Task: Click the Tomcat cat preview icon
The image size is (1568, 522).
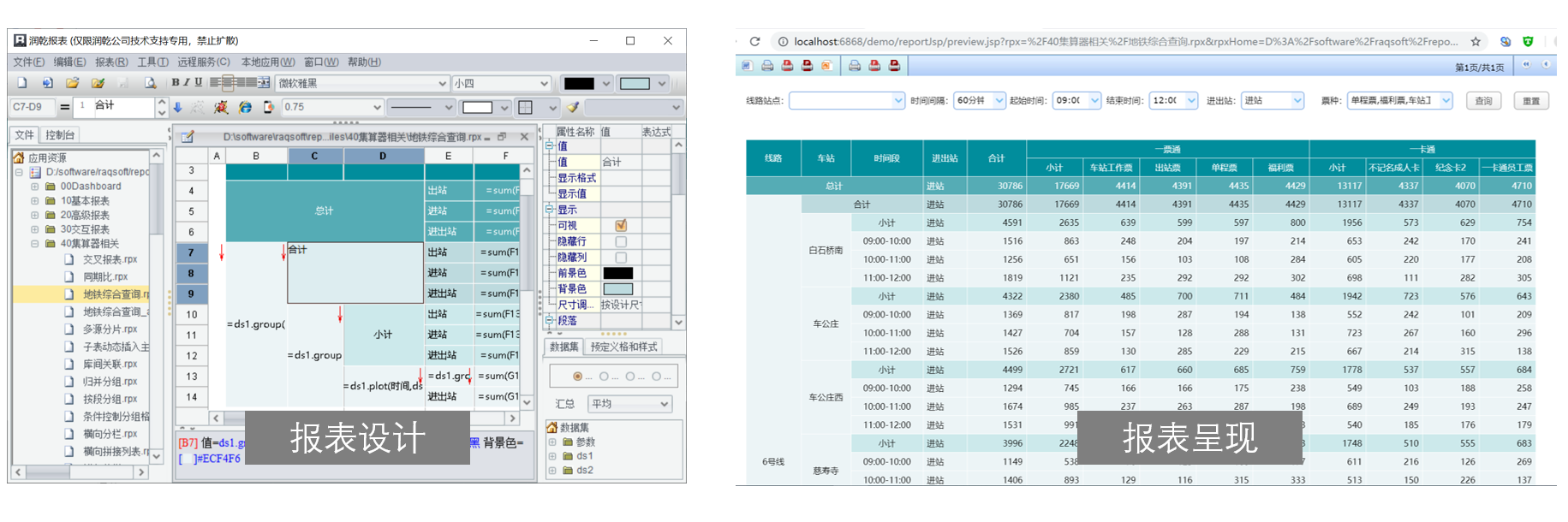Action: point(221,107)
